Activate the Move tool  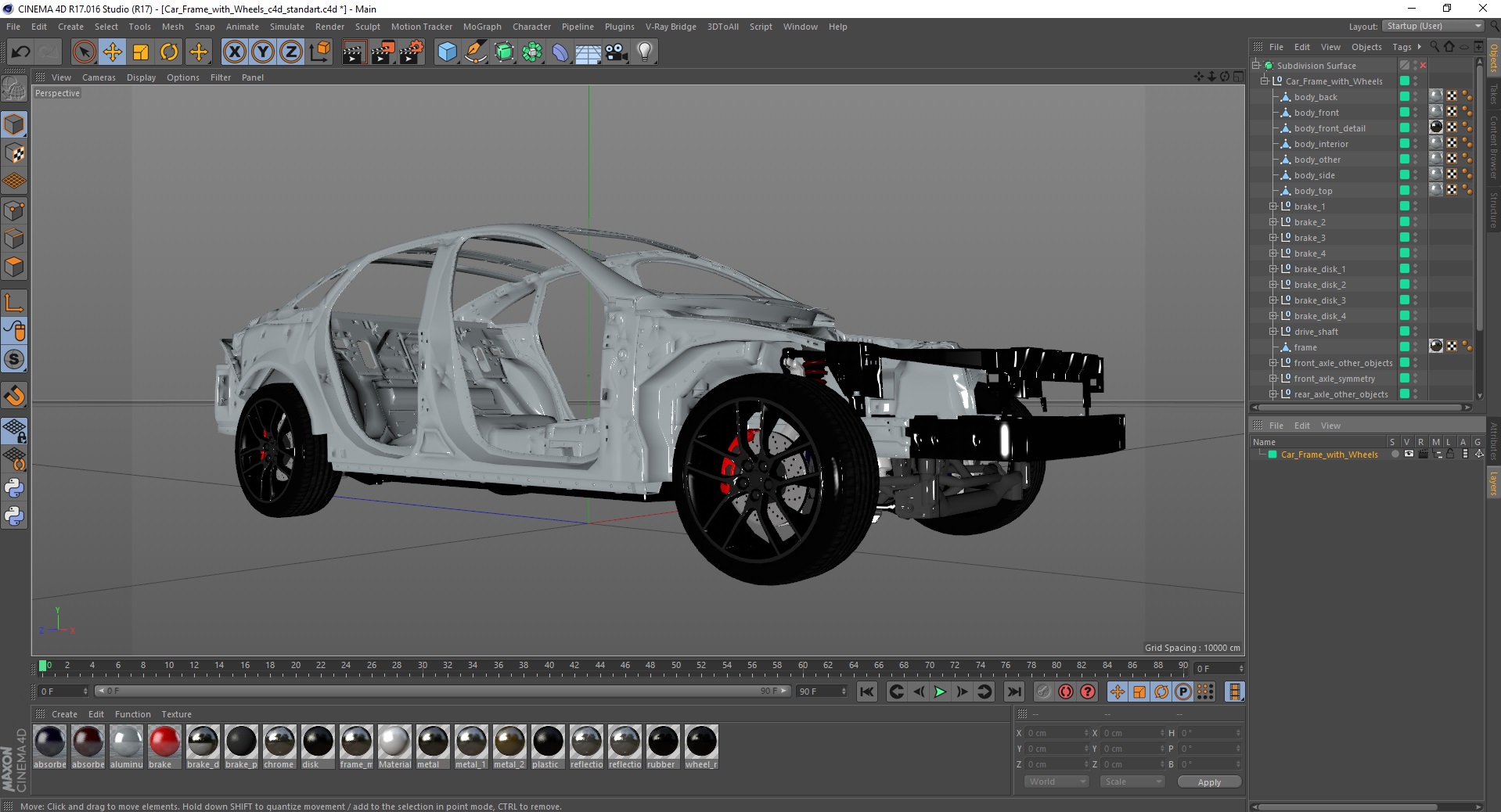pos(113,52)
